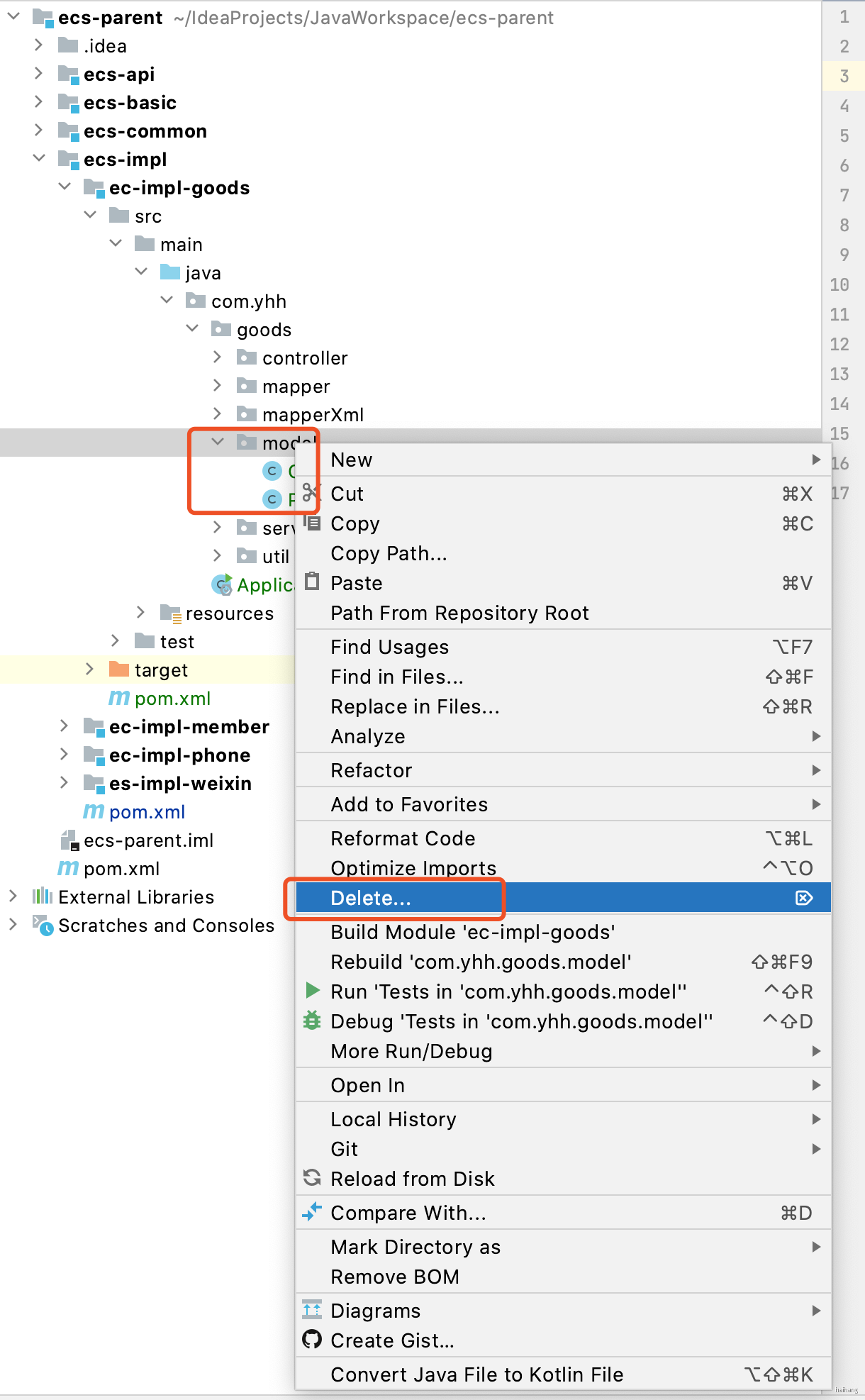The image size is (865, 1400).
Task: Choose Delete... from the context menu
Action: click(371, 898)
